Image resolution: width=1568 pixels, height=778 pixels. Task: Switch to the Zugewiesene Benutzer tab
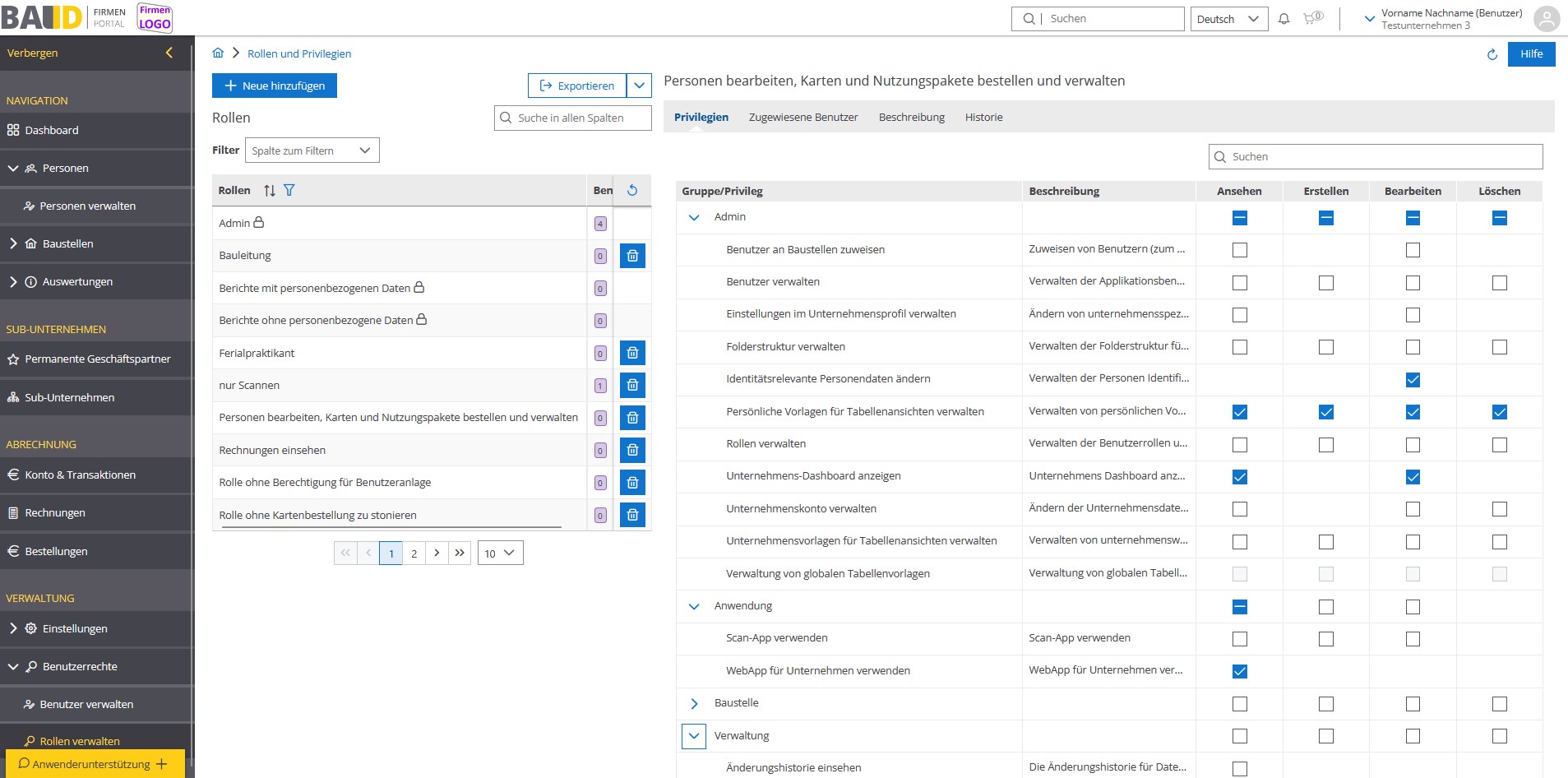803,118
